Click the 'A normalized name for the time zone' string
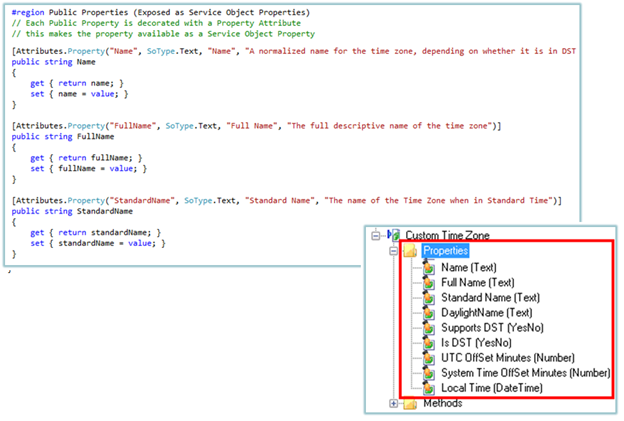Screen dimensions: 624x421 [x=410, y=51]
